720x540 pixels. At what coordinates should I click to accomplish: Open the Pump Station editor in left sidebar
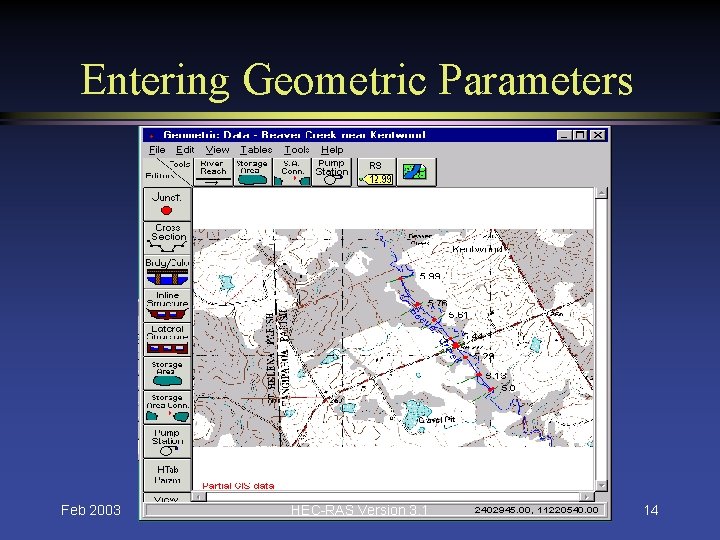point(167,441)
